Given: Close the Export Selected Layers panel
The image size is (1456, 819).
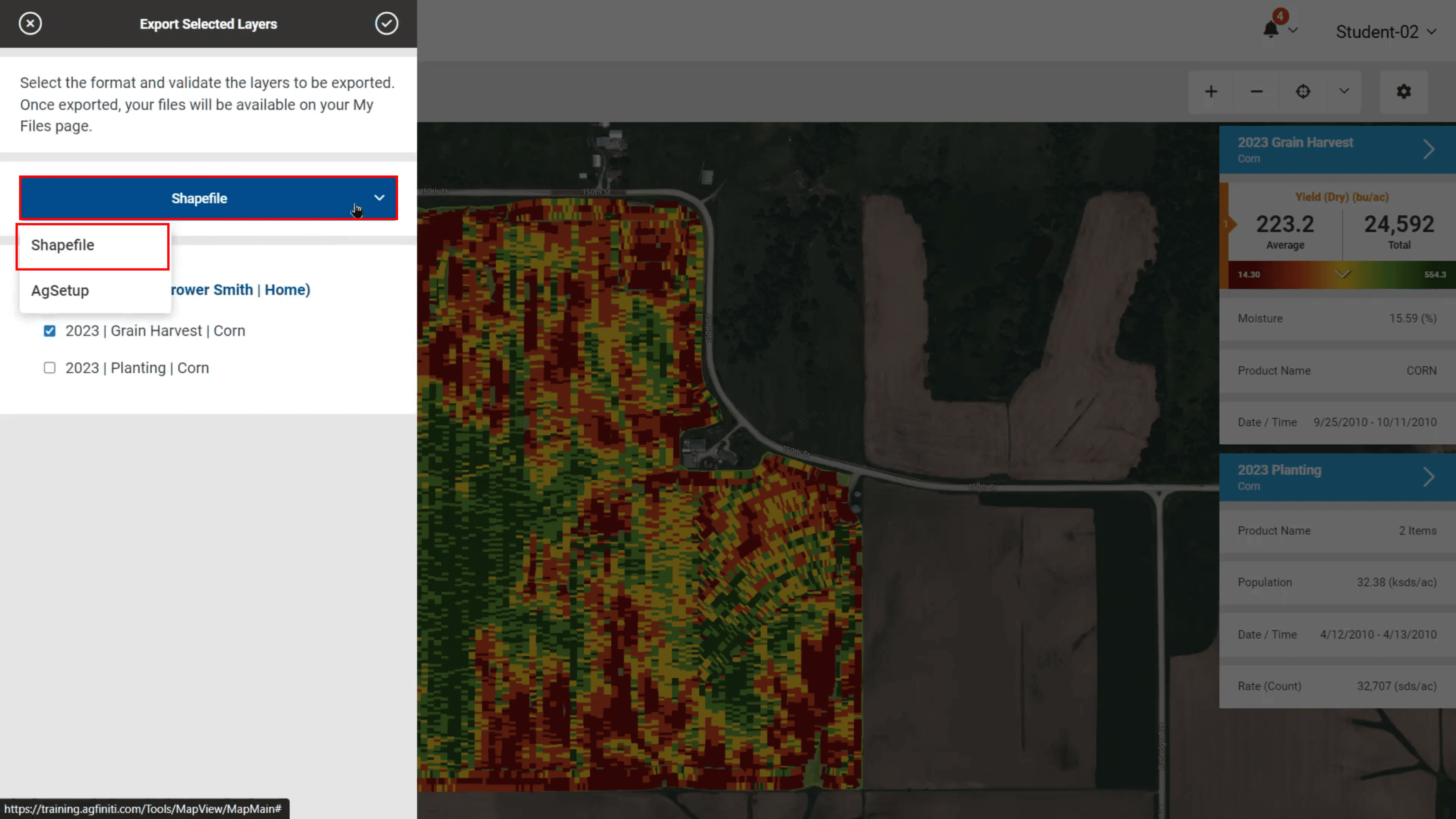Looking at the screenshot, I should pos(30,23).
